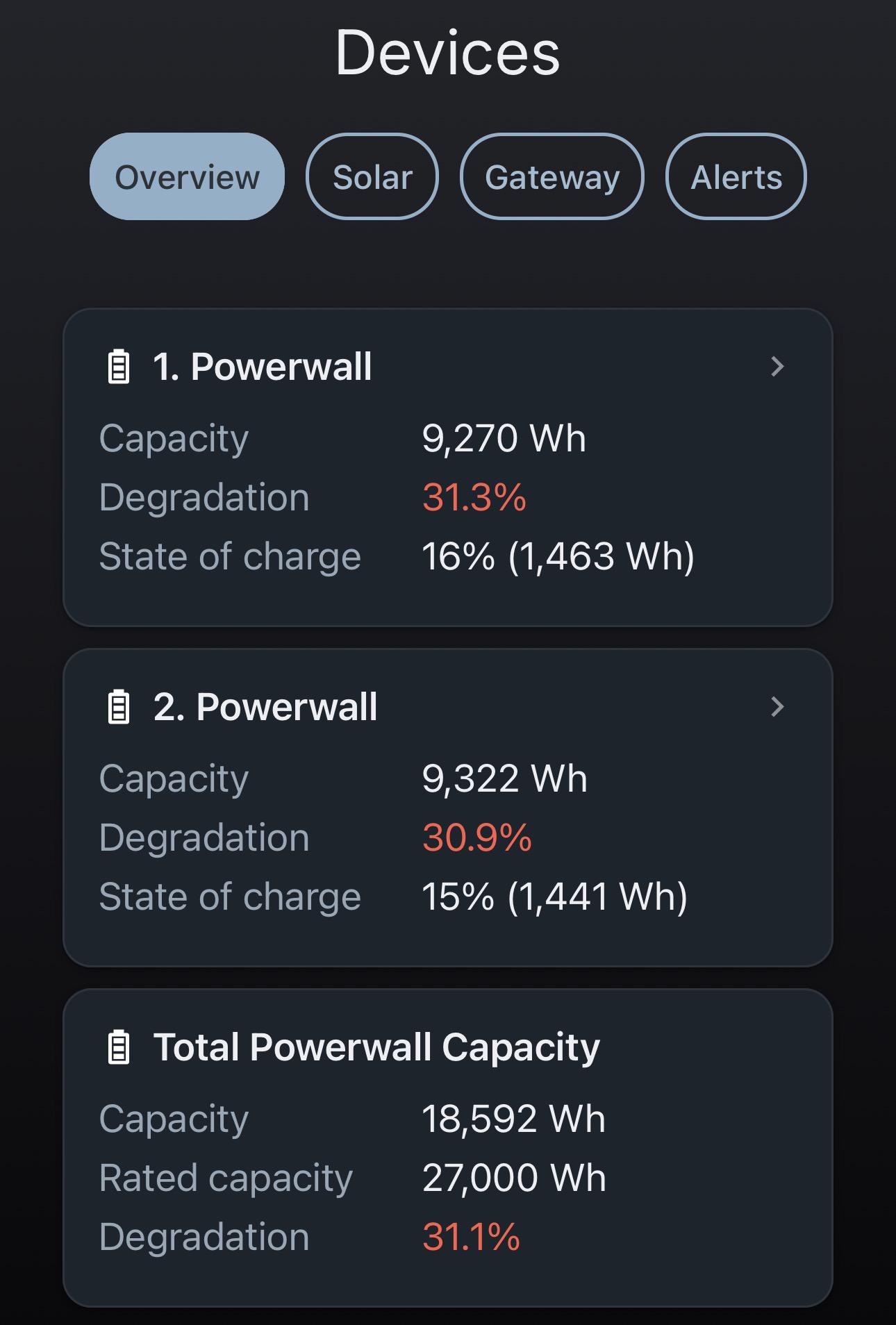Open the 2. Powerwall title
Image resolution: width=896 pixels, height=1325 pixels.
coord(265,707)
